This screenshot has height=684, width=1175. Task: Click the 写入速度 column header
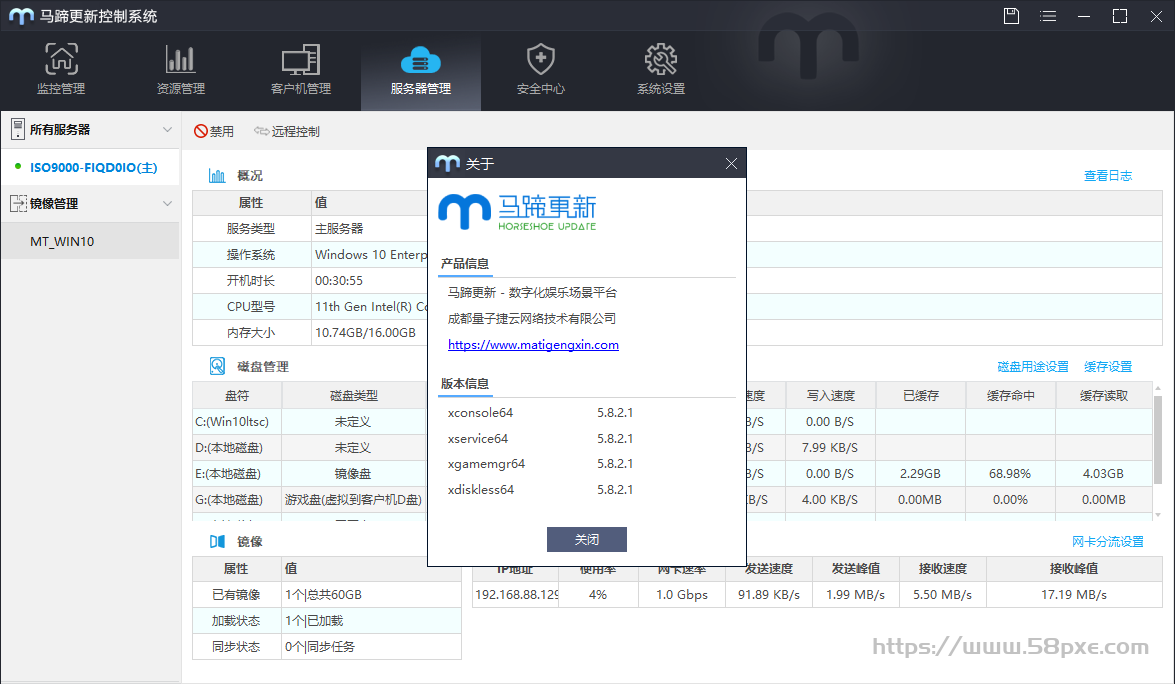830,396
